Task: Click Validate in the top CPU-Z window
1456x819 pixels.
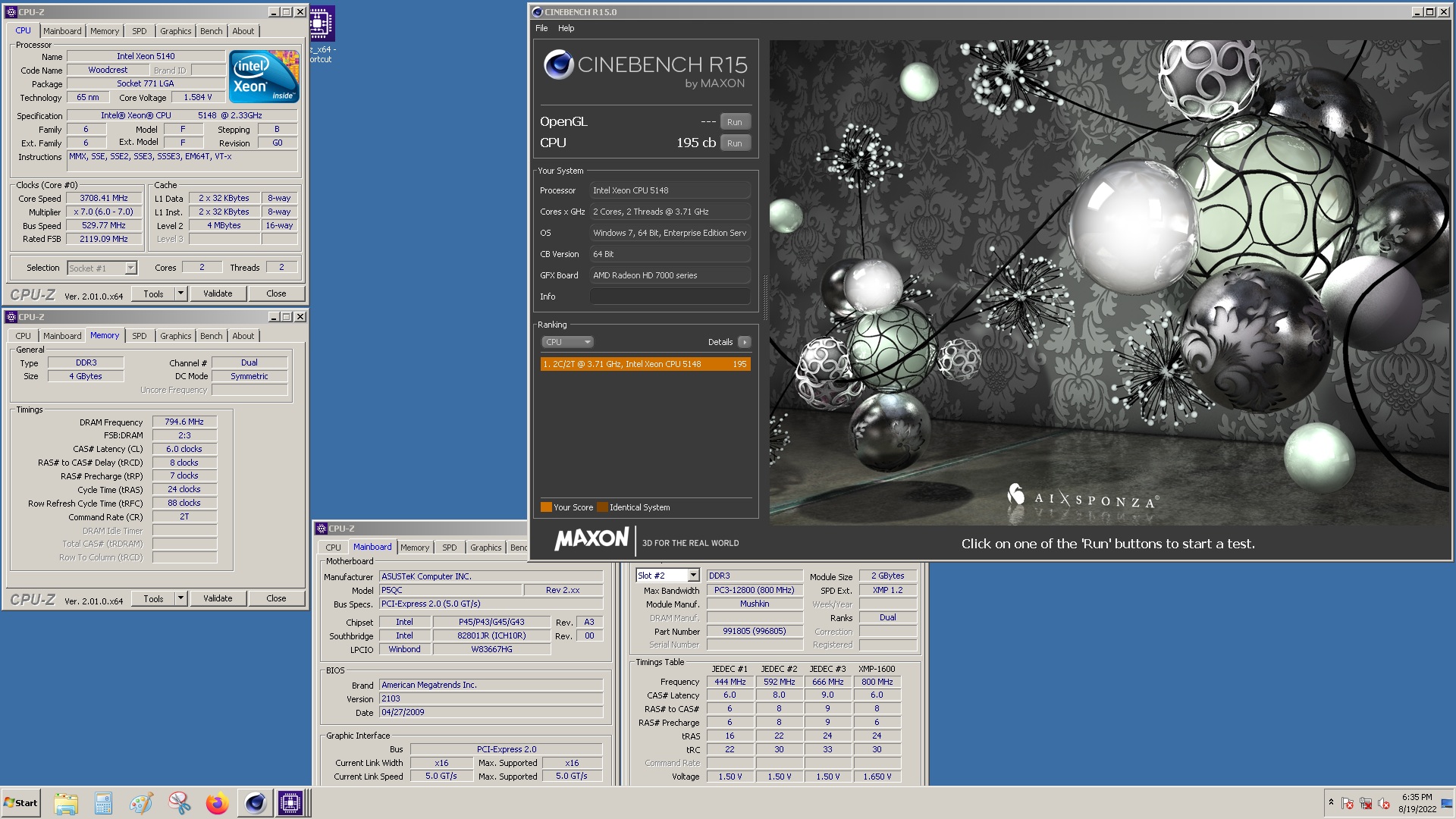Action: 218,293
